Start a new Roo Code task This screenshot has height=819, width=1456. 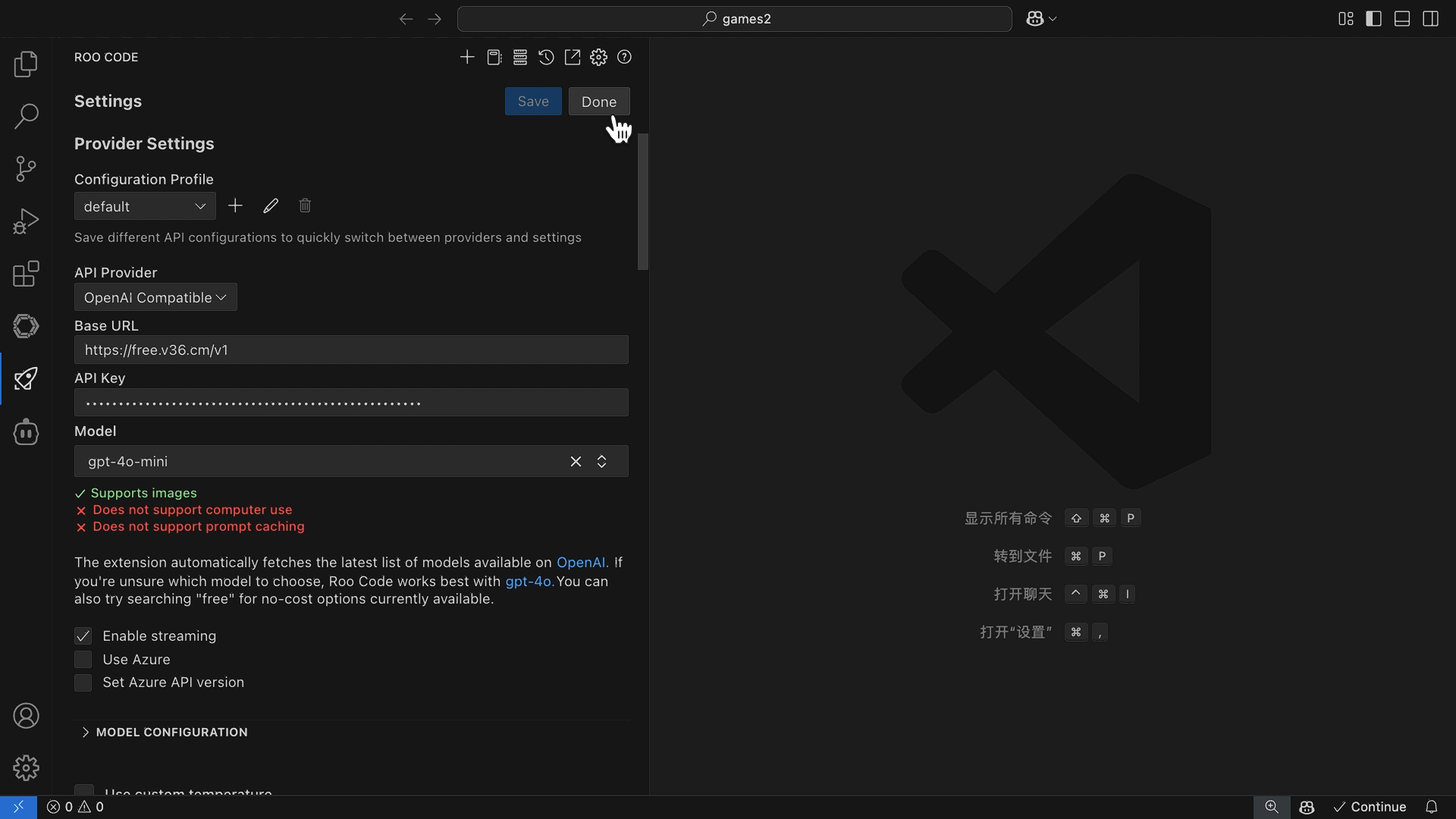pyautogui.click(x=467, y=57)
